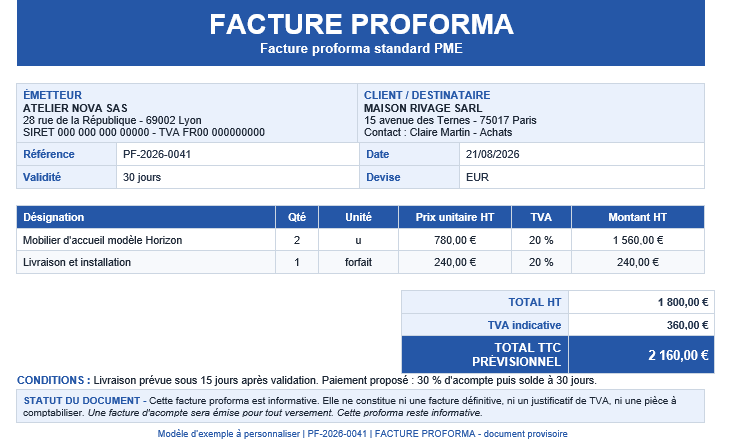730x445 pixels.
Task: Click the Prix unitaire HT column header
Action: [x=455, y=217]
